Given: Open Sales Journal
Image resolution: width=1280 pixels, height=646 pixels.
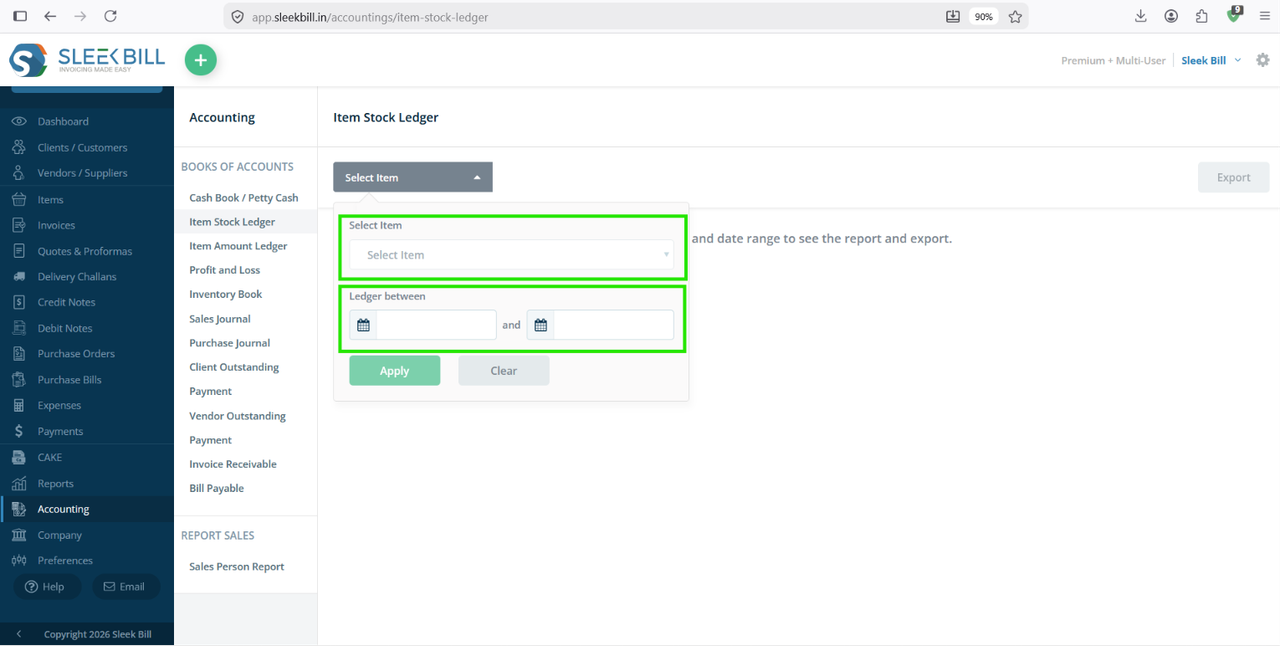Looking at the screenshot, I should (x=220, y=319).
